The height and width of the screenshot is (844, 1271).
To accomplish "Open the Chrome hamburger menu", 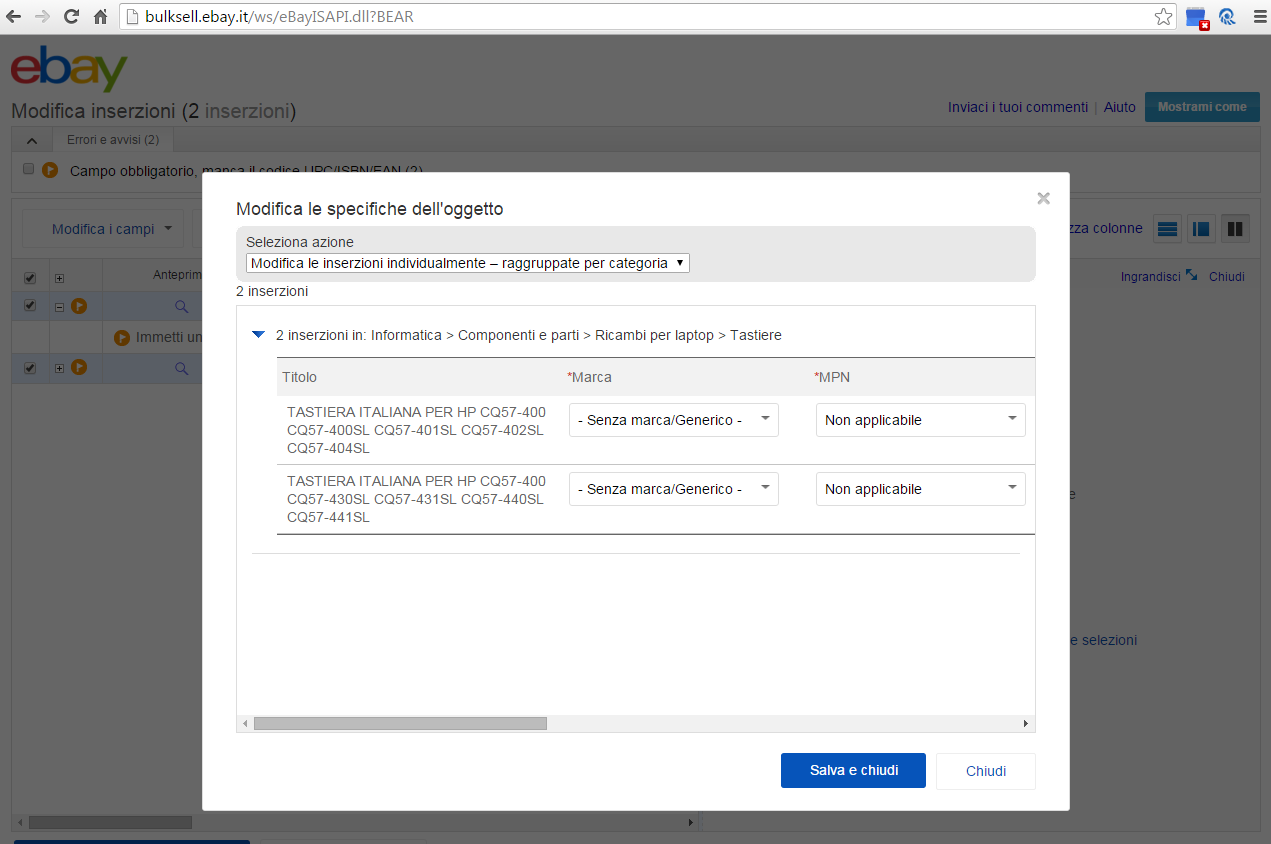I will click(1259, 17).
